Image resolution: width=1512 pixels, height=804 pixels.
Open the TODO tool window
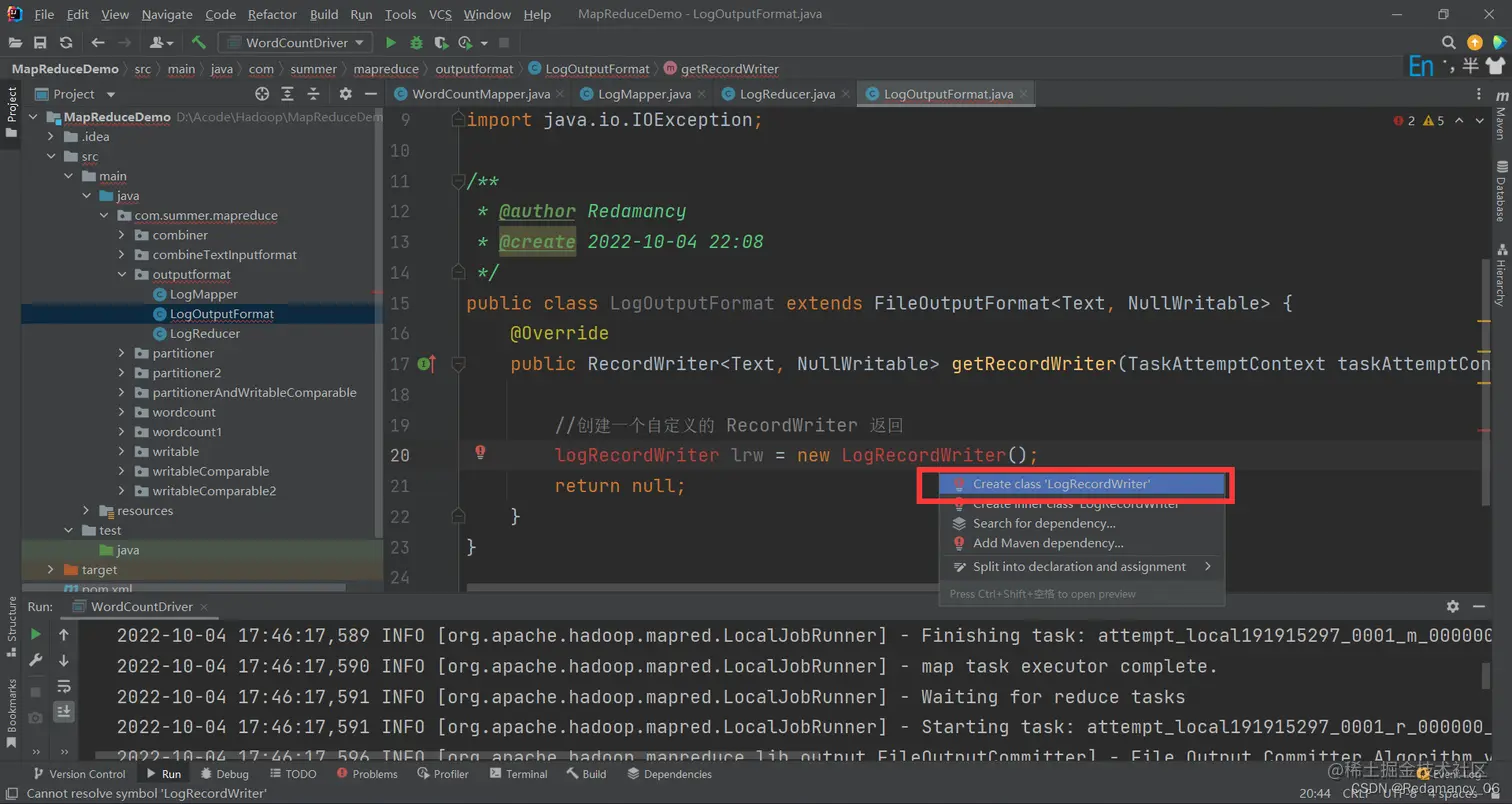tap(291, 774)
